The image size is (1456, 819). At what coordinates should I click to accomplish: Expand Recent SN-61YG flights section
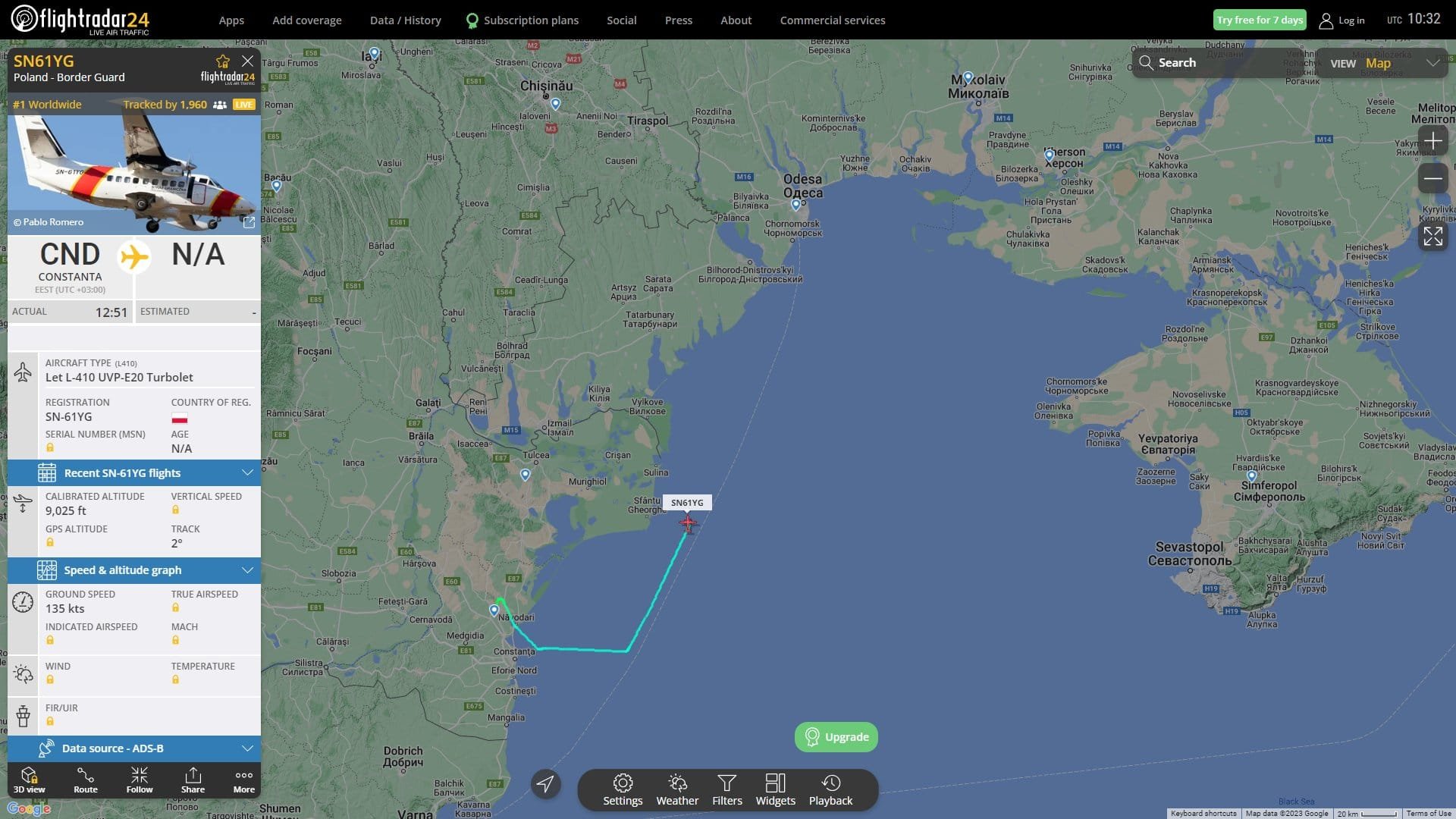point(134,472)
